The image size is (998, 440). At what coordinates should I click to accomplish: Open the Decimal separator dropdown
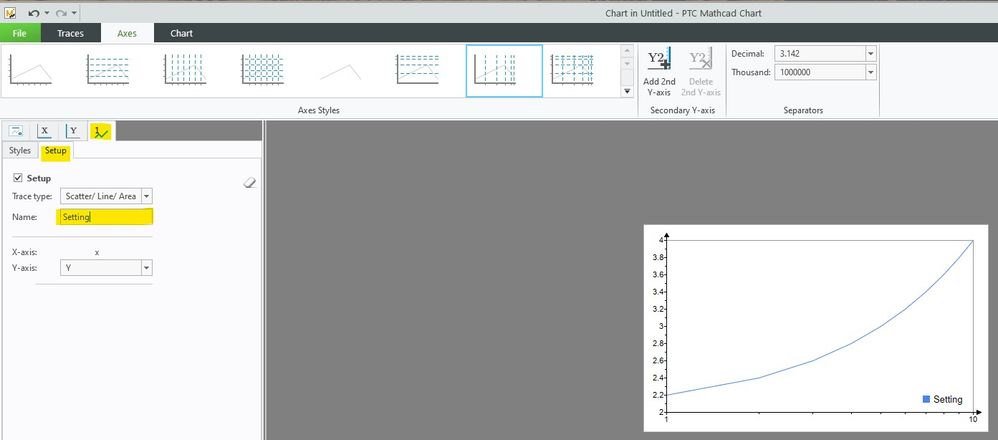pos(871,53)
